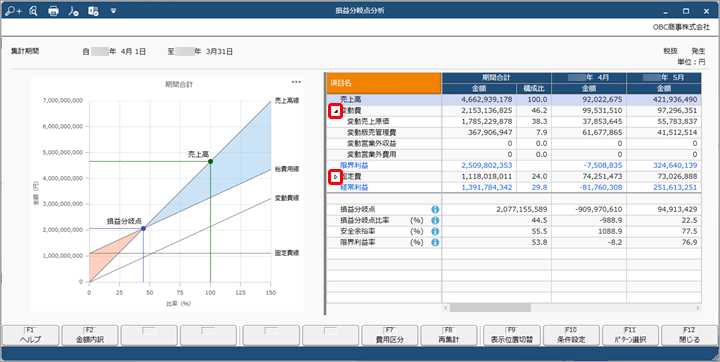Screen dimensions: 720x362
Task: Click the printer icon
Action: (54, 11)
